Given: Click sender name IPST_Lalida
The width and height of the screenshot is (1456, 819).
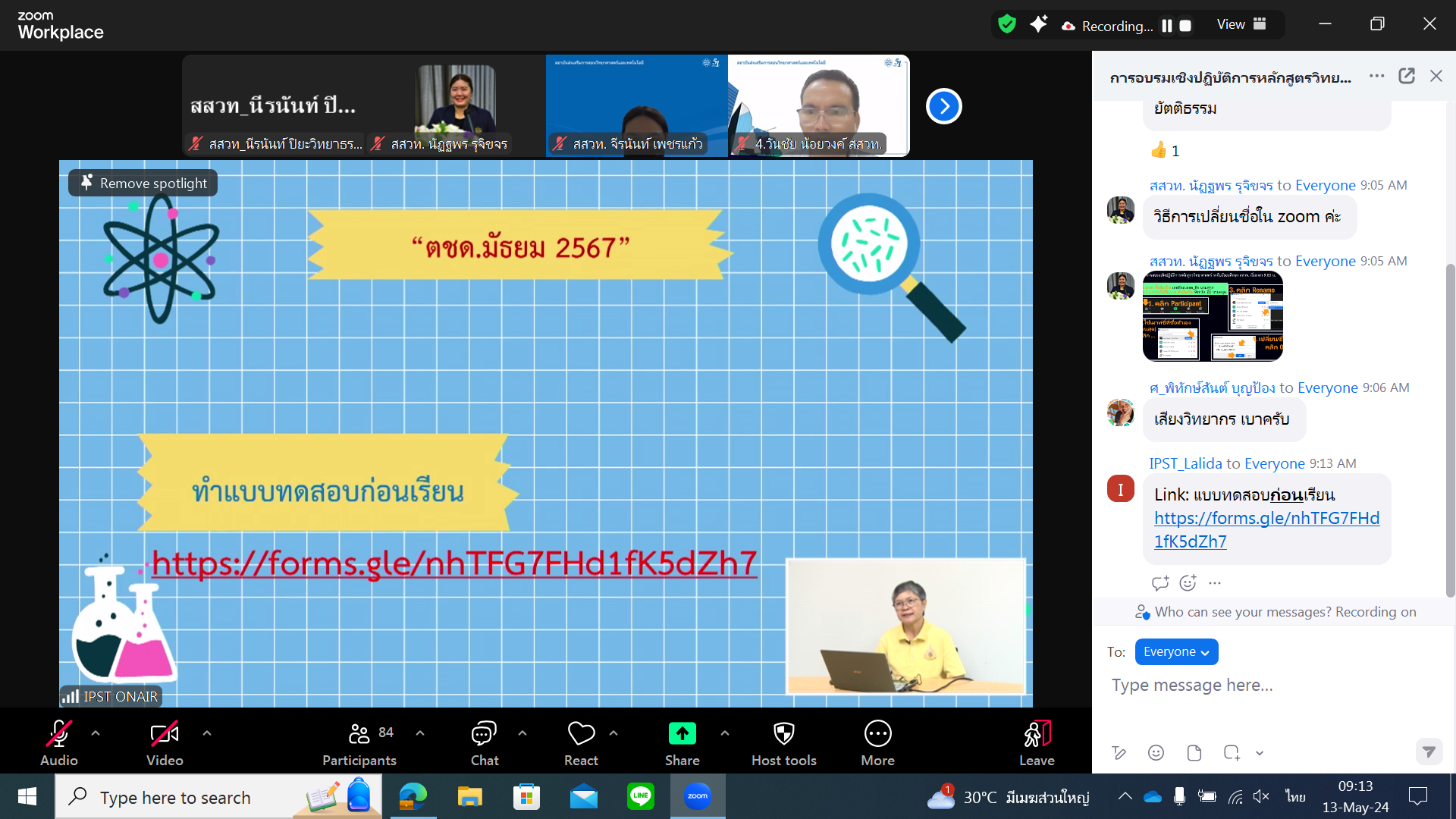Looking at the screenshot, I should 1185,463.
